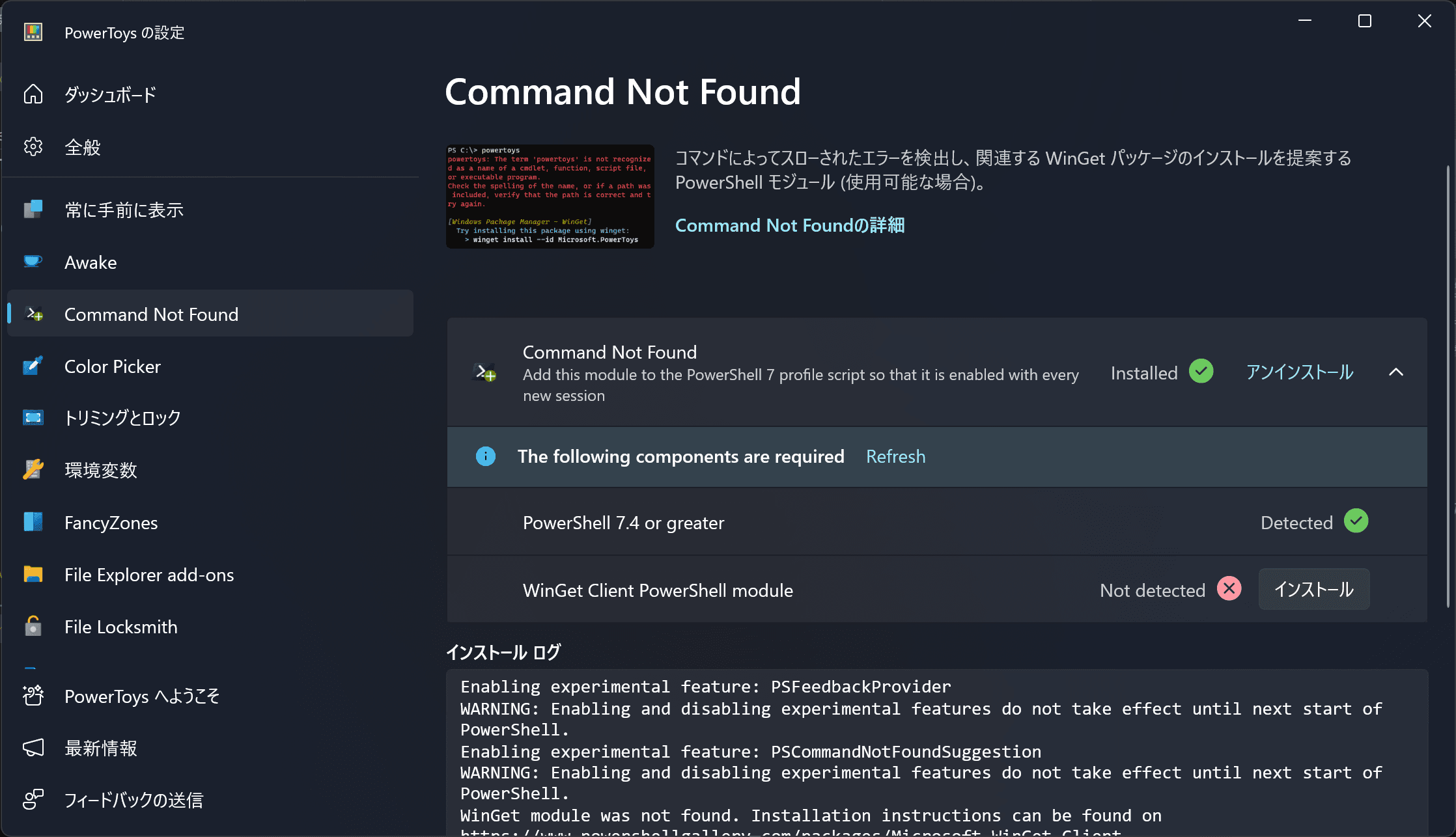Click the red Not detected X icon
The height and width of the screenshot is (837, 1456).
(1229, 589)
